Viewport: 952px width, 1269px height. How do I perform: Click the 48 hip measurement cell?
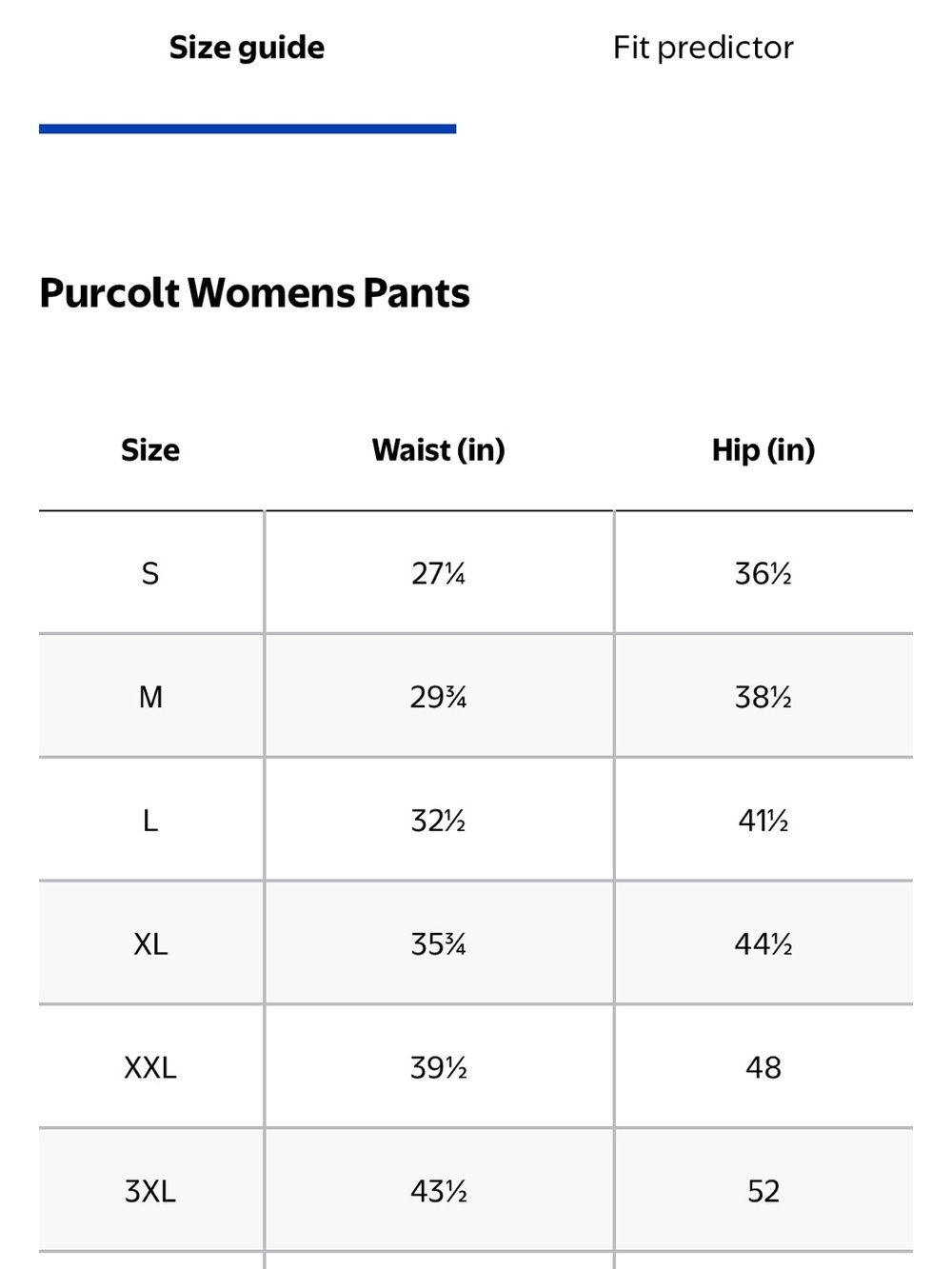coord(764,1068)
